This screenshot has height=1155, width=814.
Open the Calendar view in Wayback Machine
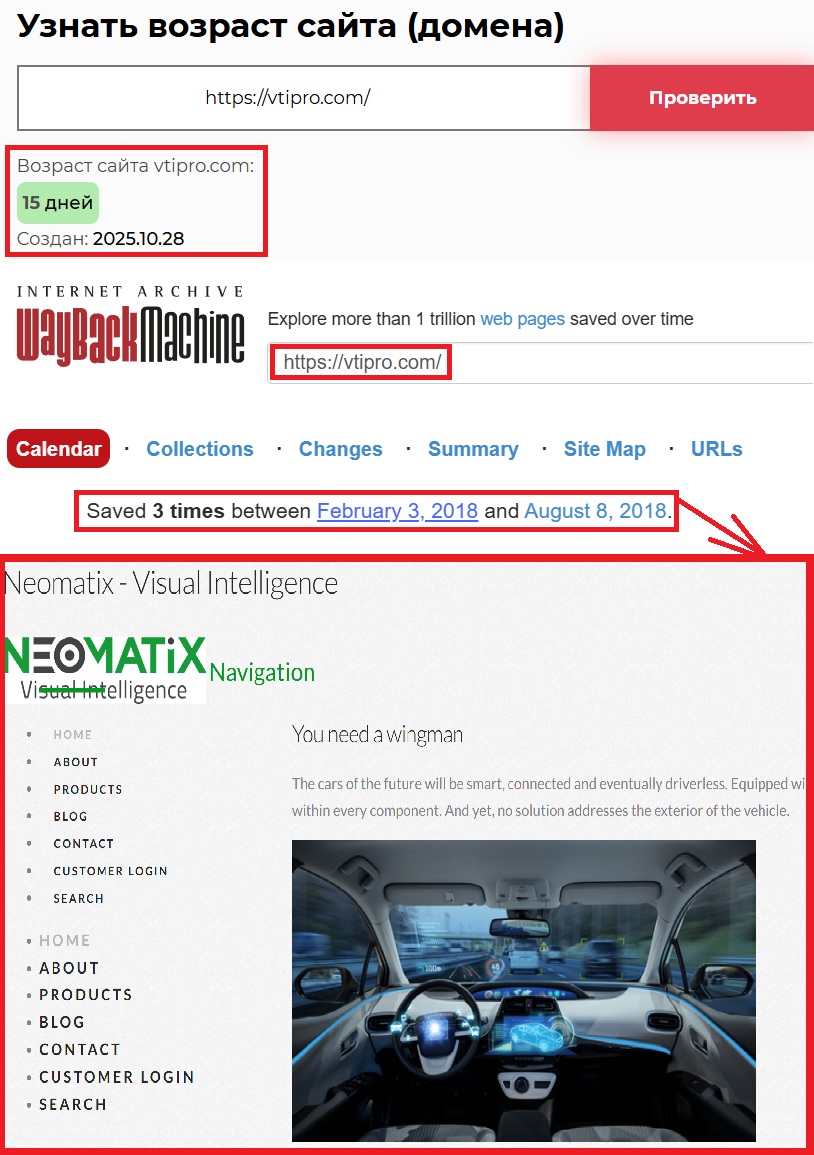[58, 448]
